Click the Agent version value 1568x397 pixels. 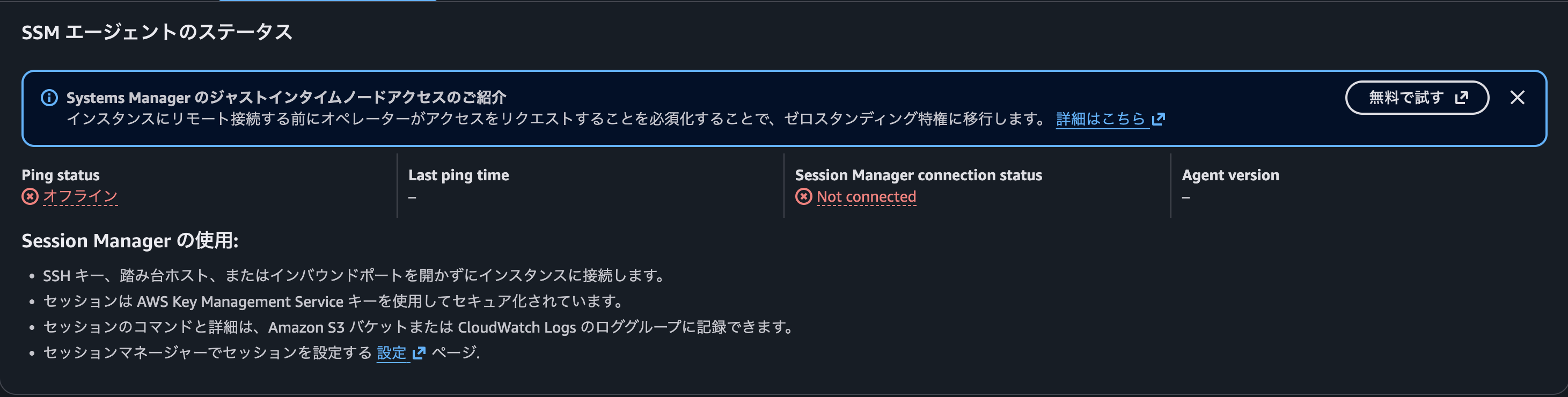pyautogui.click(x=1185, y=197)
